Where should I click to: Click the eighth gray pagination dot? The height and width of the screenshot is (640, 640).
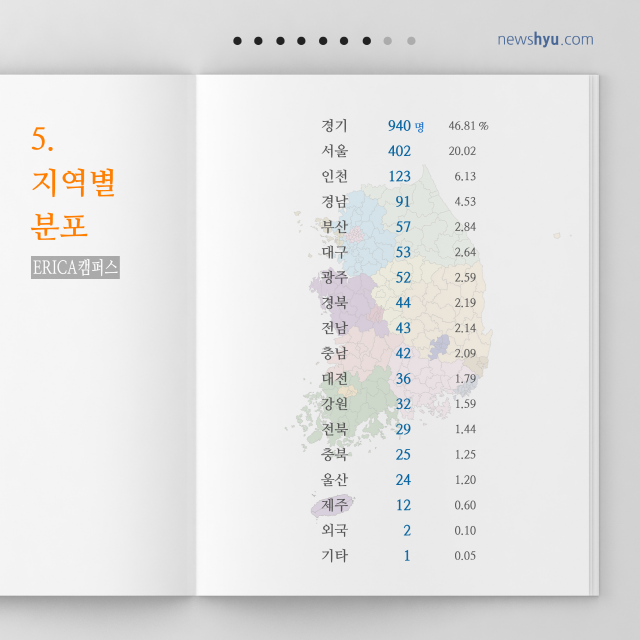tap(388, 41)
